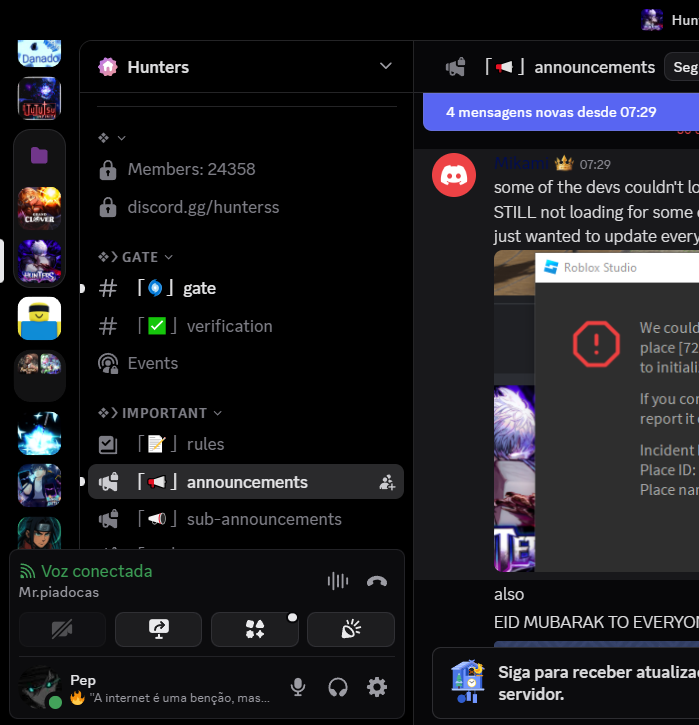Collapse the GATE category

tap(135, 257)
